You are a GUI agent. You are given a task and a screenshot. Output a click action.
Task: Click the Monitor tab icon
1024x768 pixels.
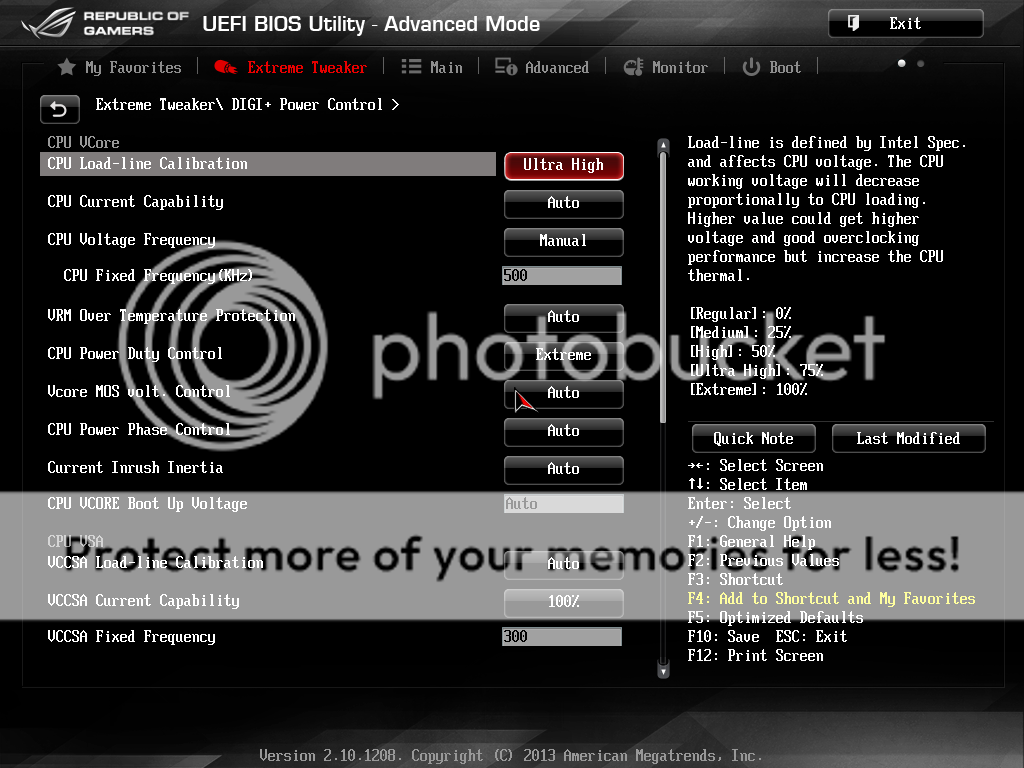(633, 67)
